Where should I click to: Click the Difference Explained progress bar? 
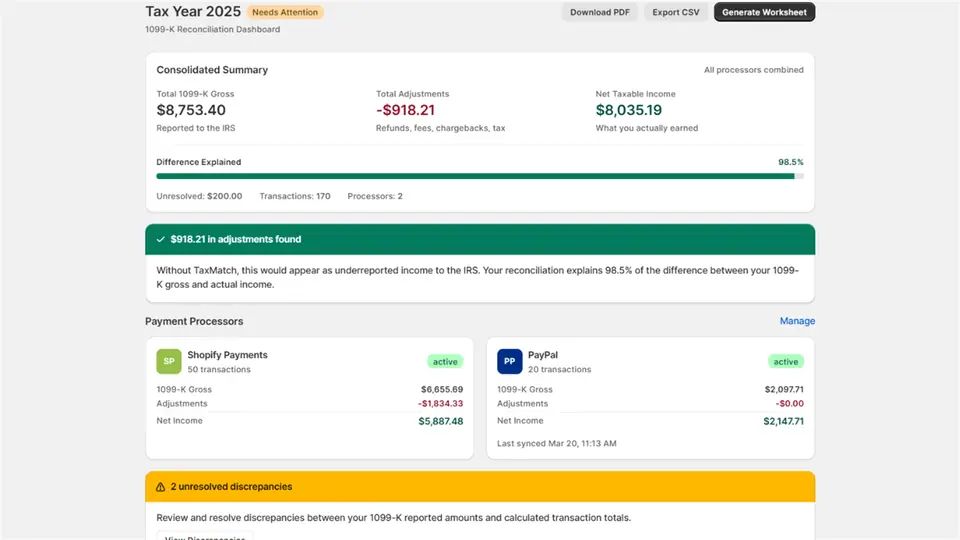click(x=480, y=176)
